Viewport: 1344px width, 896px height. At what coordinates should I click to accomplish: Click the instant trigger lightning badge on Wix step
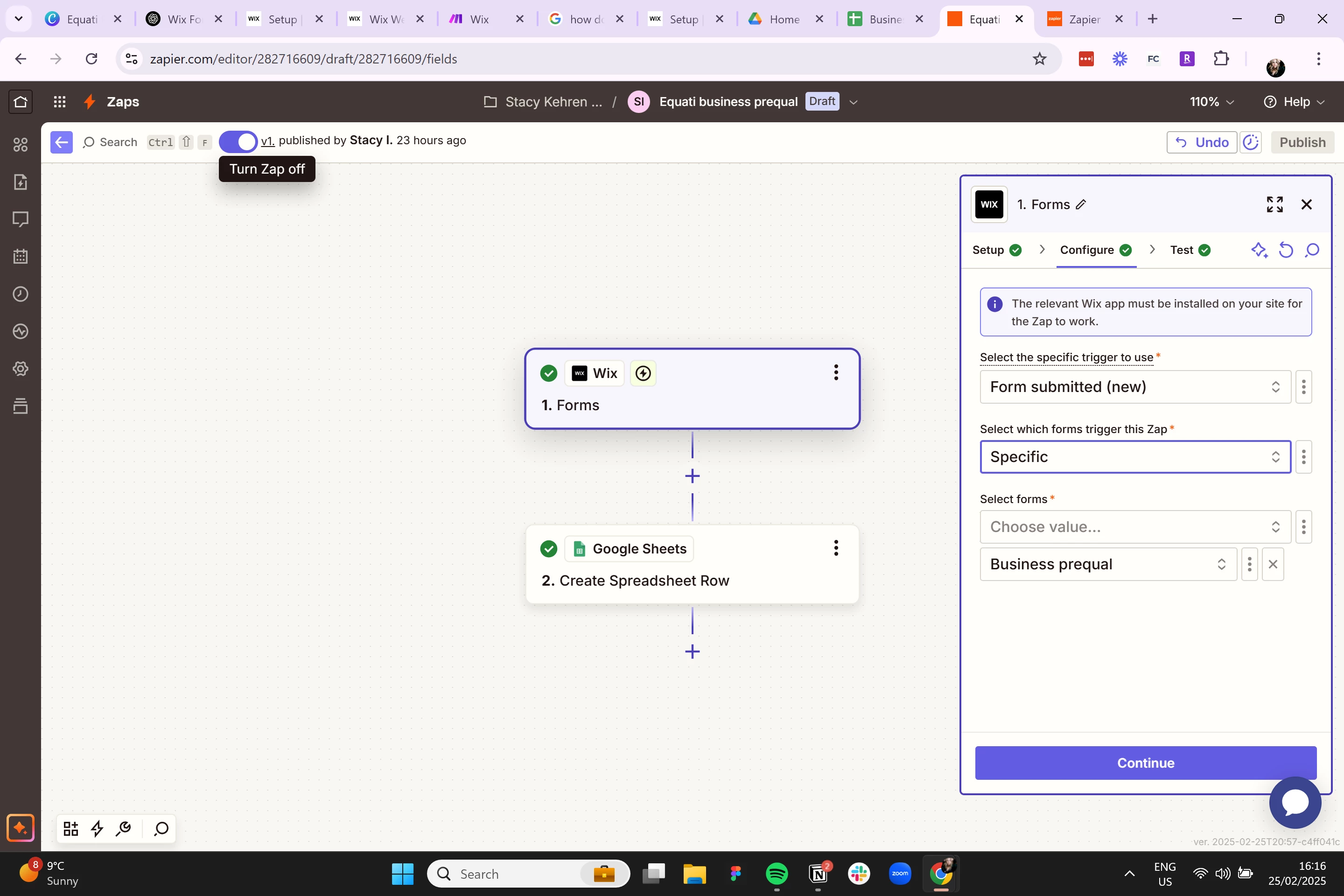pos(643,373)
